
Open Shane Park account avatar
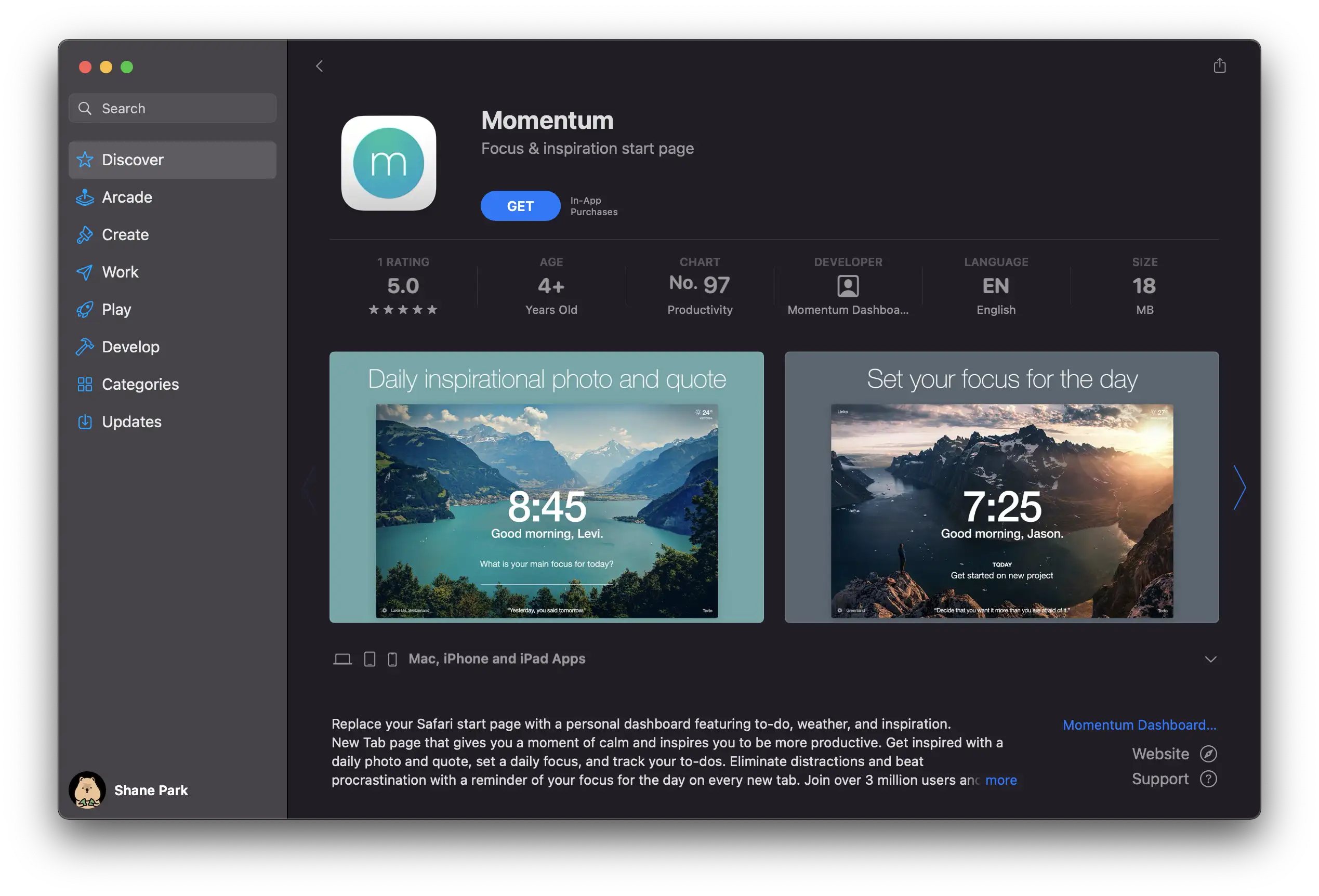pyautogui.click(x=87, y=789)
